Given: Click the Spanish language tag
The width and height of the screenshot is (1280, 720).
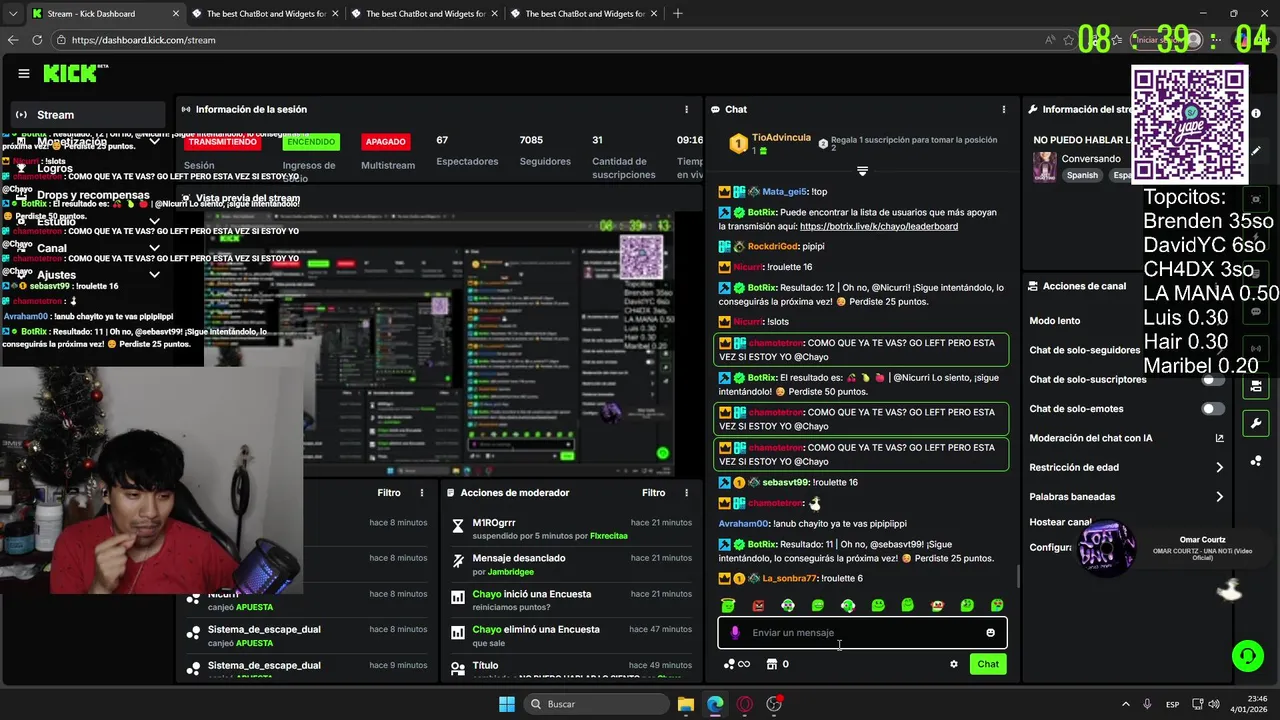Looking at the screenshot, I should point(1082,175).
